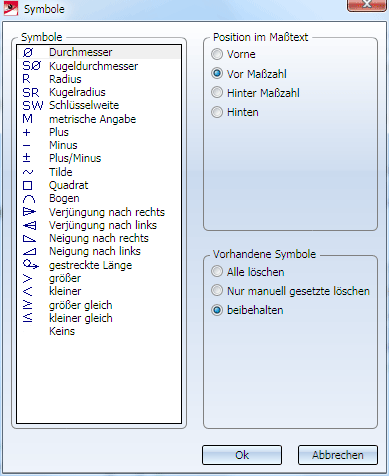Choose the Plus/Minus symbol
Viewport: 389px width, 476px height.
pyautogui.click(x=99, y=158)
